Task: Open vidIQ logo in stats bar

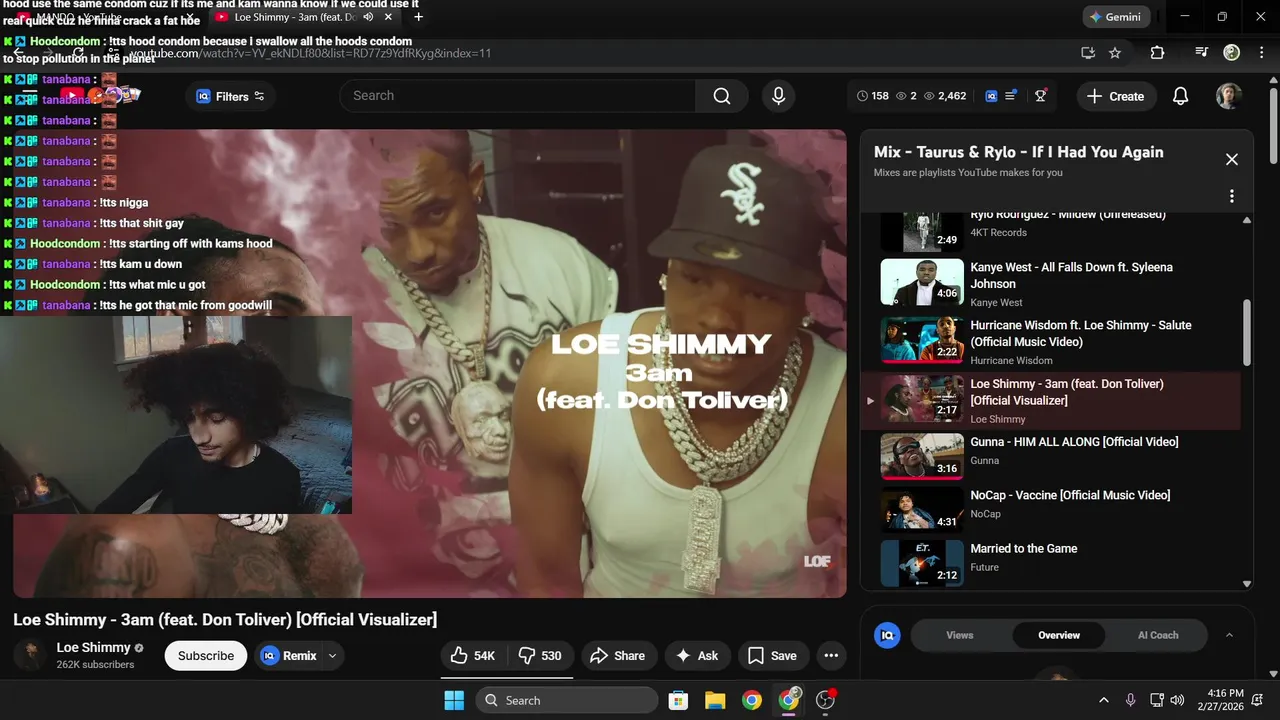Action: (991, 96)
